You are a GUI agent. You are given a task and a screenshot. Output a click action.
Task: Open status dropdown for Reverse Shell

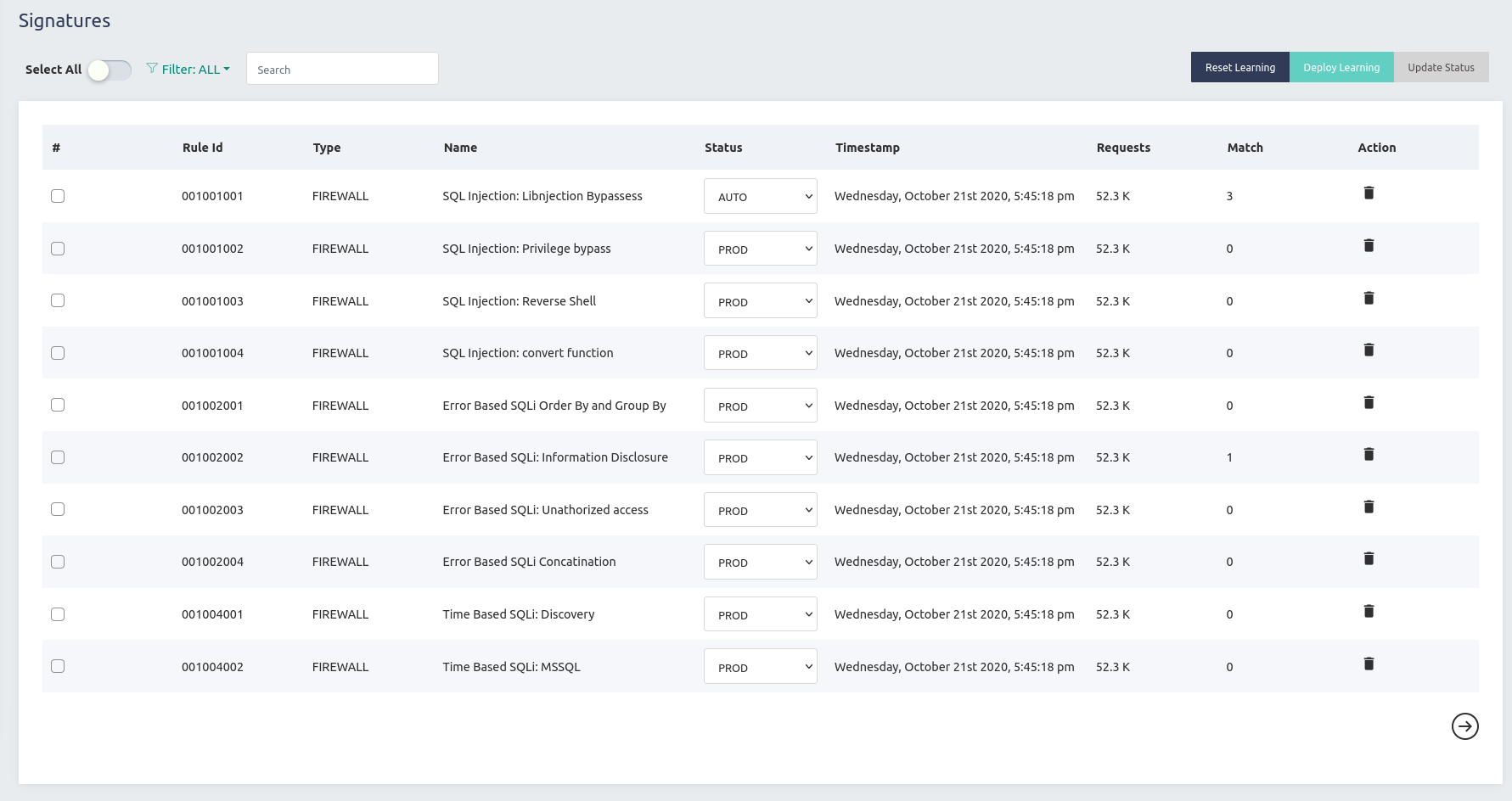point(760,300)
